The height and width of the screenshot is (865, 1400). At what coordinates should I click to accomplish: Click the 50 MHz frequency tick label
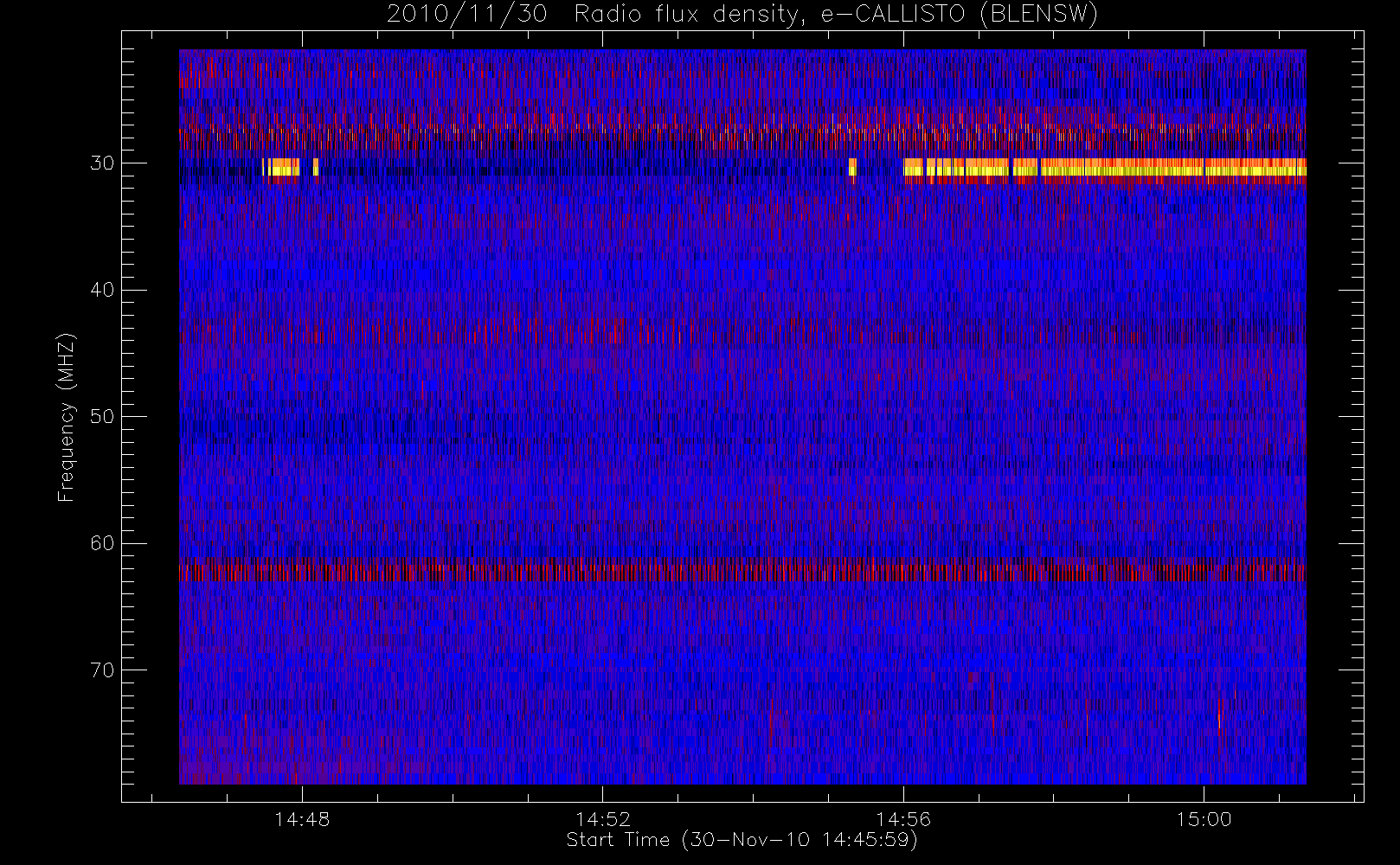pyautogui.click(x=102, y=417)
